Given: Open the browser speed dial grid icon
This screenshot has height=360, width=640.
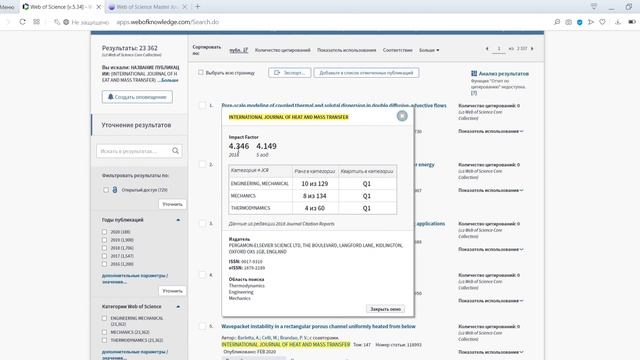Looking at the screenshot, I should tap(37, 22).
